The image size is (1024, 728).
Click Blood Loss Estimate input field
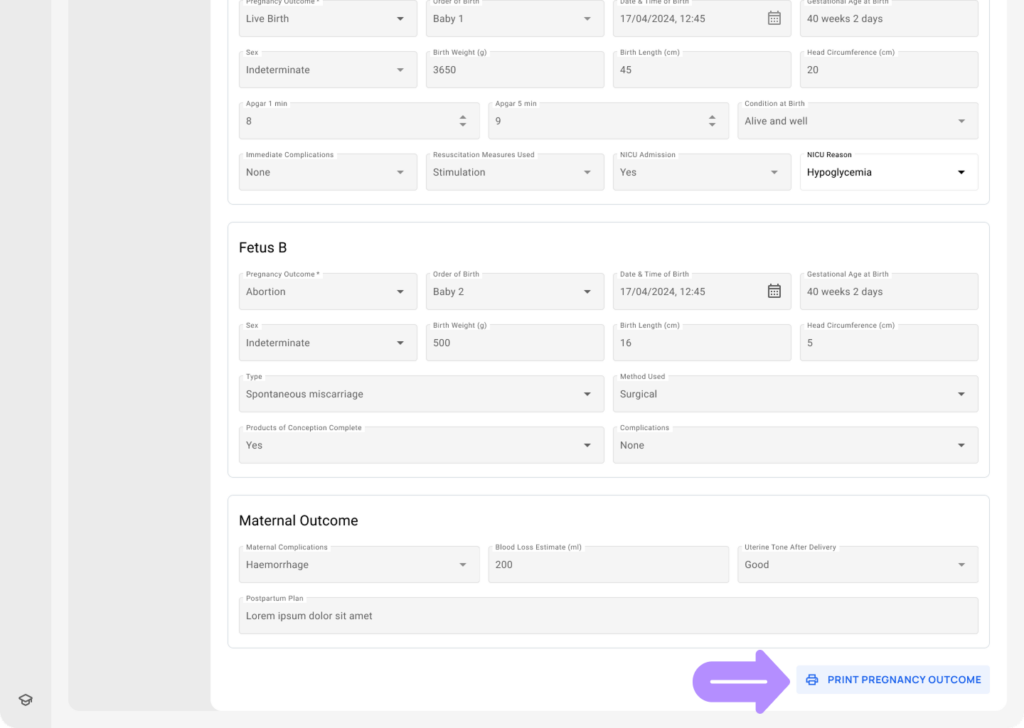click(x=608, y=565)
